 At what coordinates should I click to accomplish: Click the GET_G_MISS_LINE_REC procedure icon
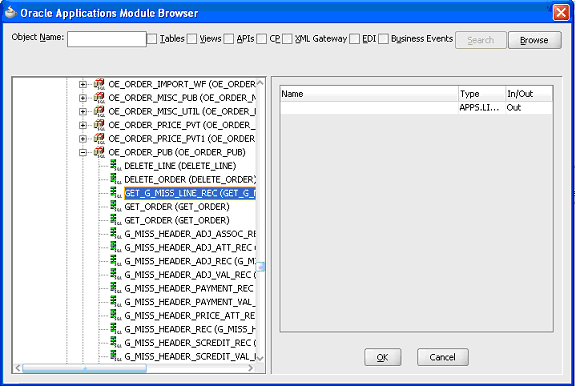click(116, 193)
